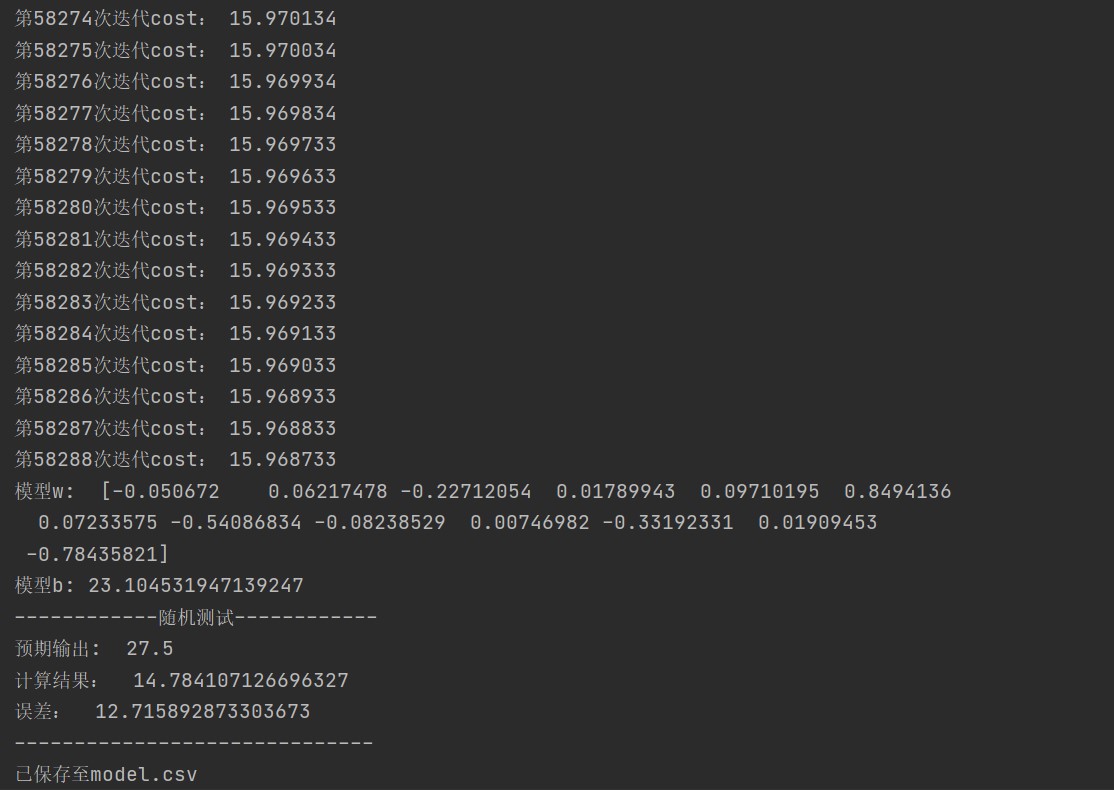Viewport: 1114px width, 790px height.
Task: Select cost value 15.969333
Action: (283, 271)
